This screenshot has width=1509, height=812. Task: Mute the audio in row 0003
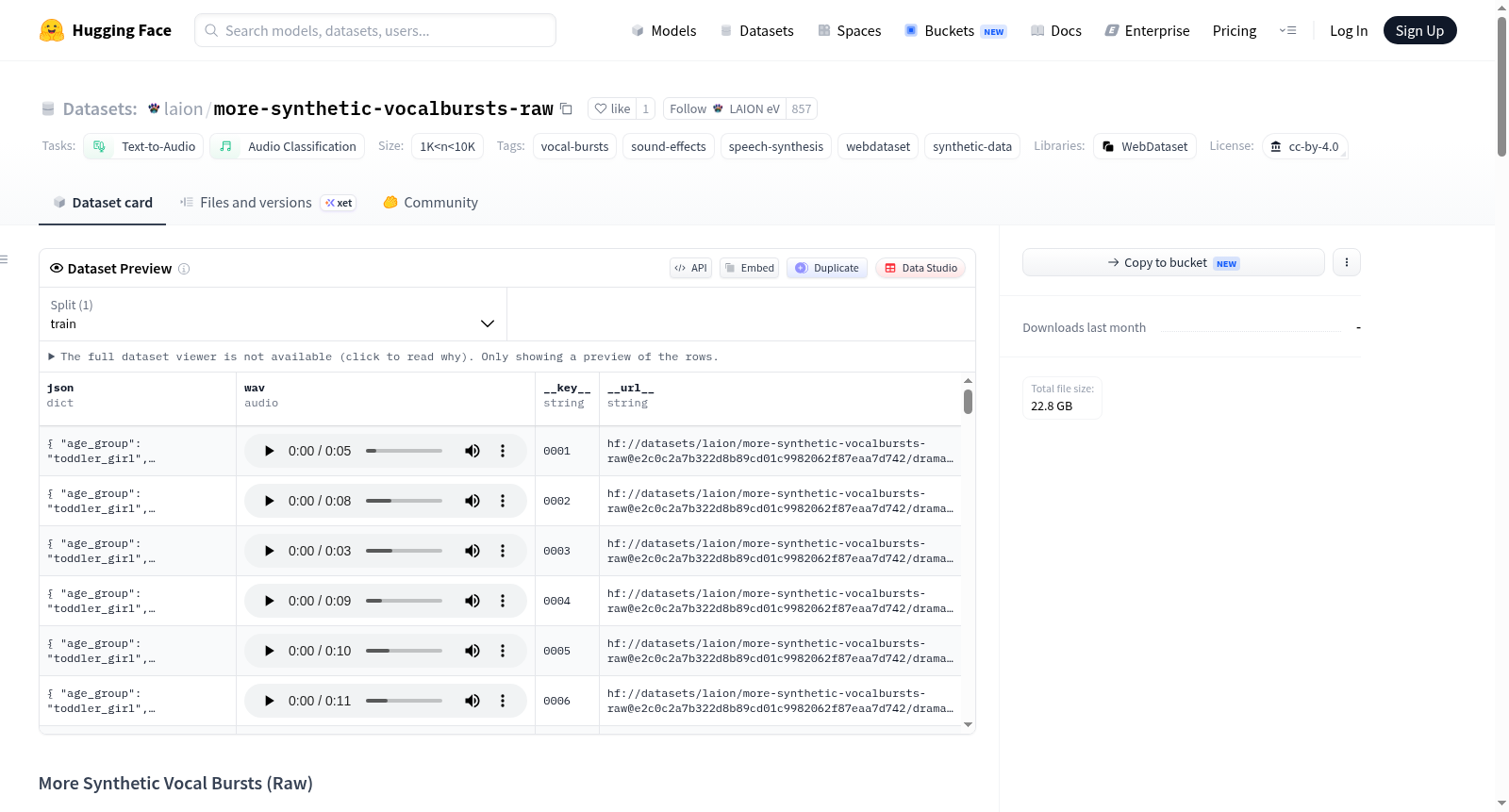(473, 551)
